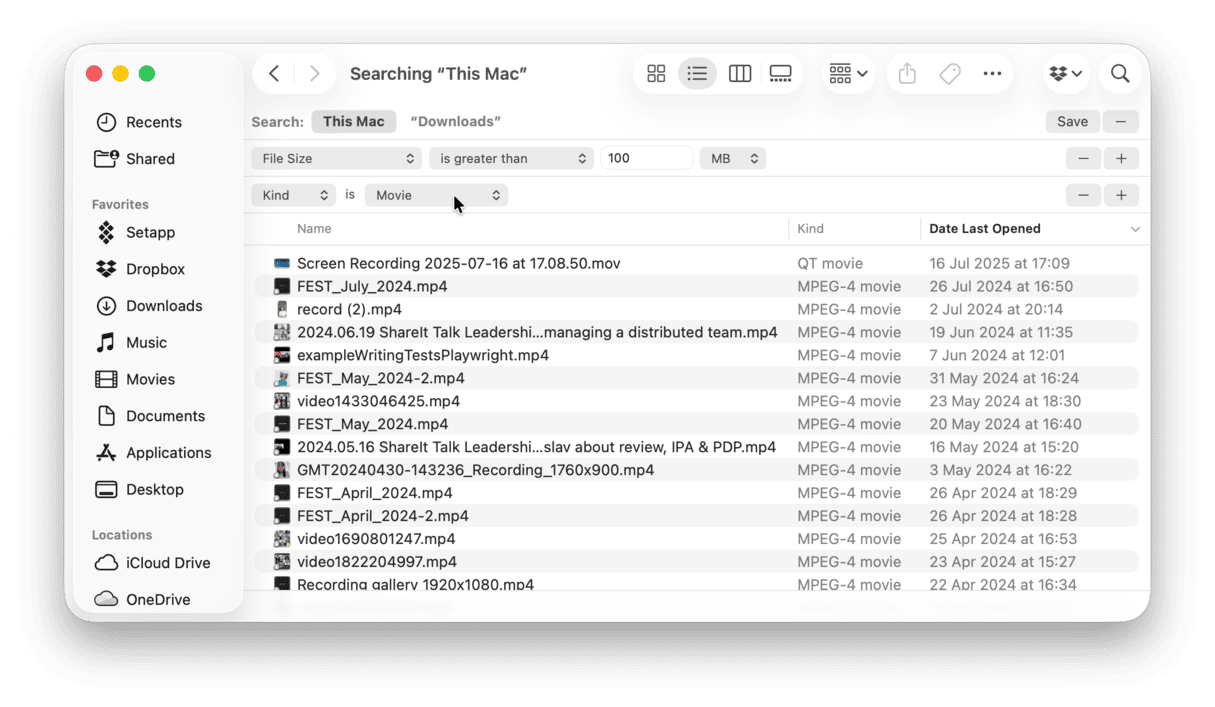Select "Downloads" search scope

(x=456, y=121)
